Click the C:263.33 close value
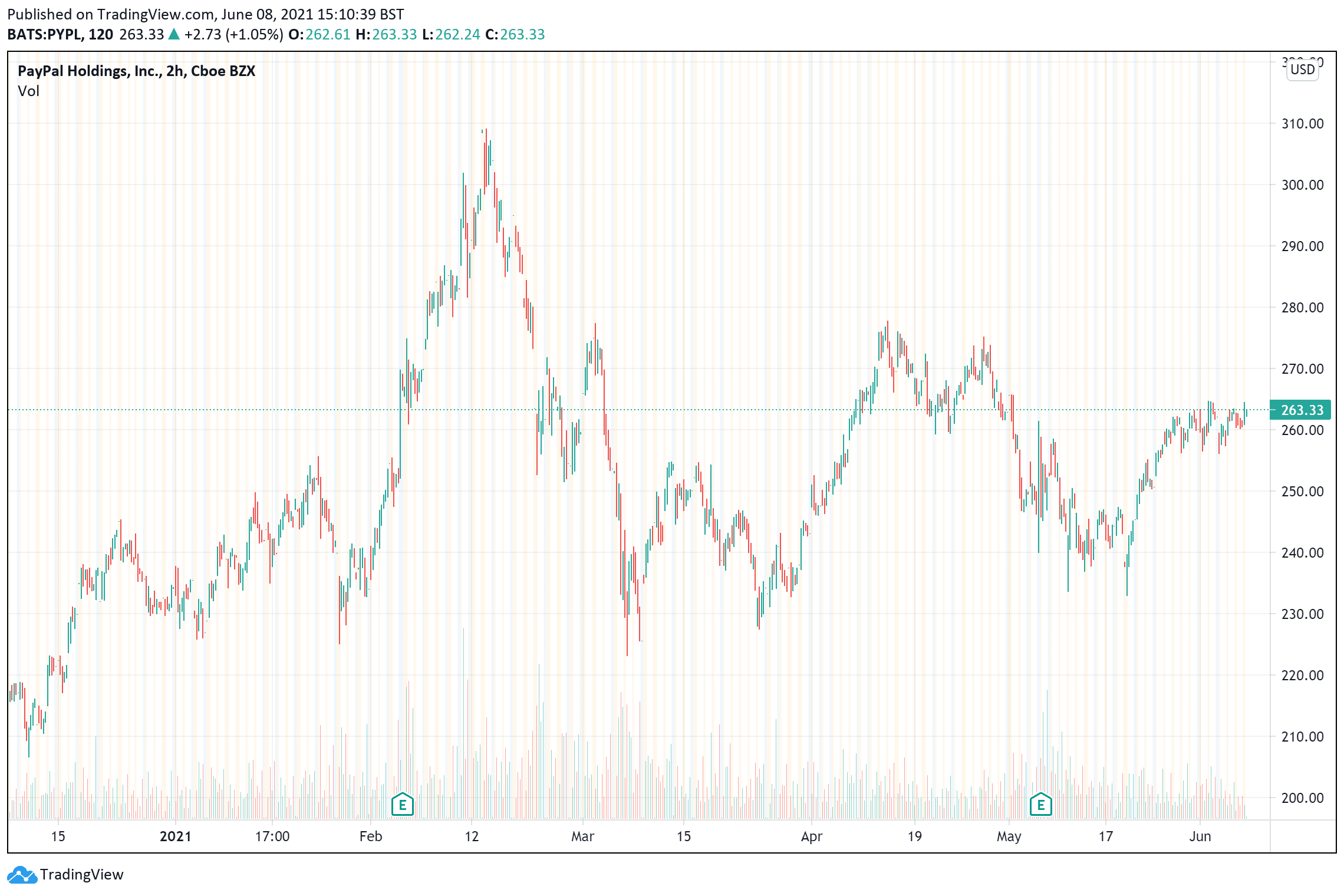Screen dimensions: 1344x896 pos(515,35)
